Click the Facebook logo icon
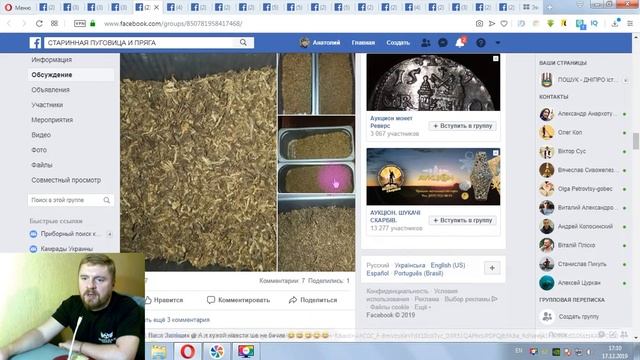The image size is (640, 360). click(36, 42)
